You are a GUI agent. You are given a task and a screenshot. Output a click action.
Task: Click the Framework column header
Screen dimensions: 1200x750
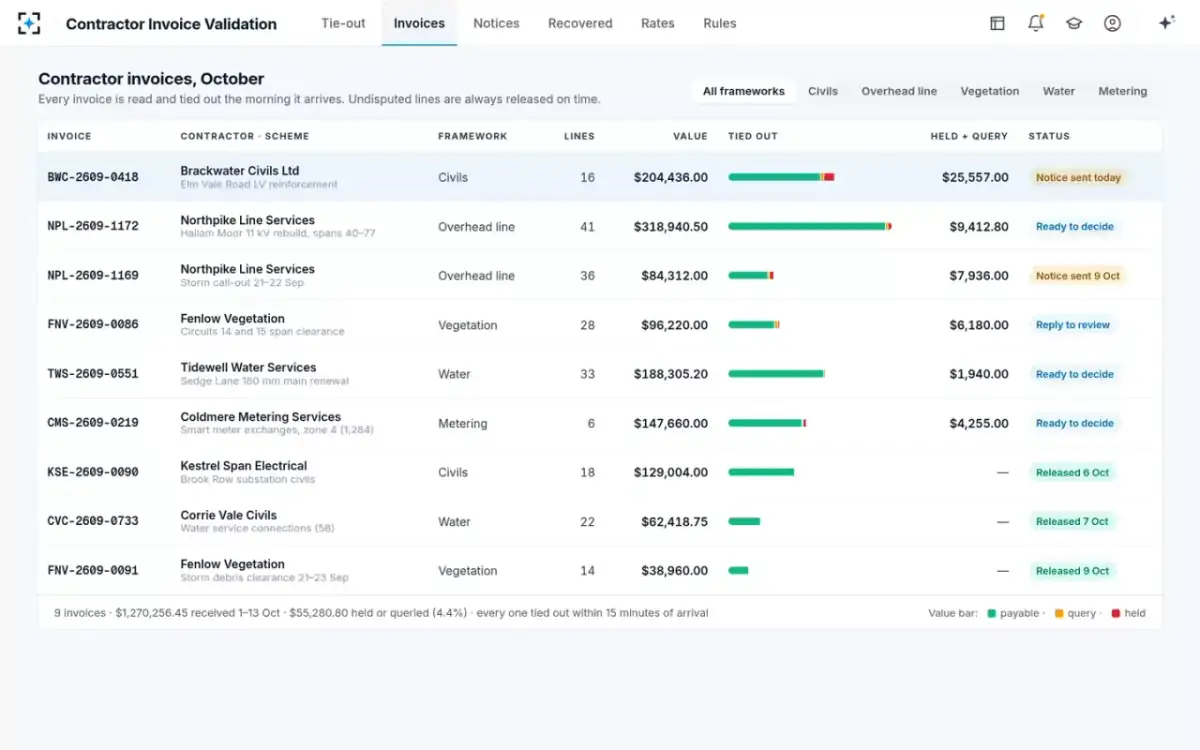[x=472, y=136]
